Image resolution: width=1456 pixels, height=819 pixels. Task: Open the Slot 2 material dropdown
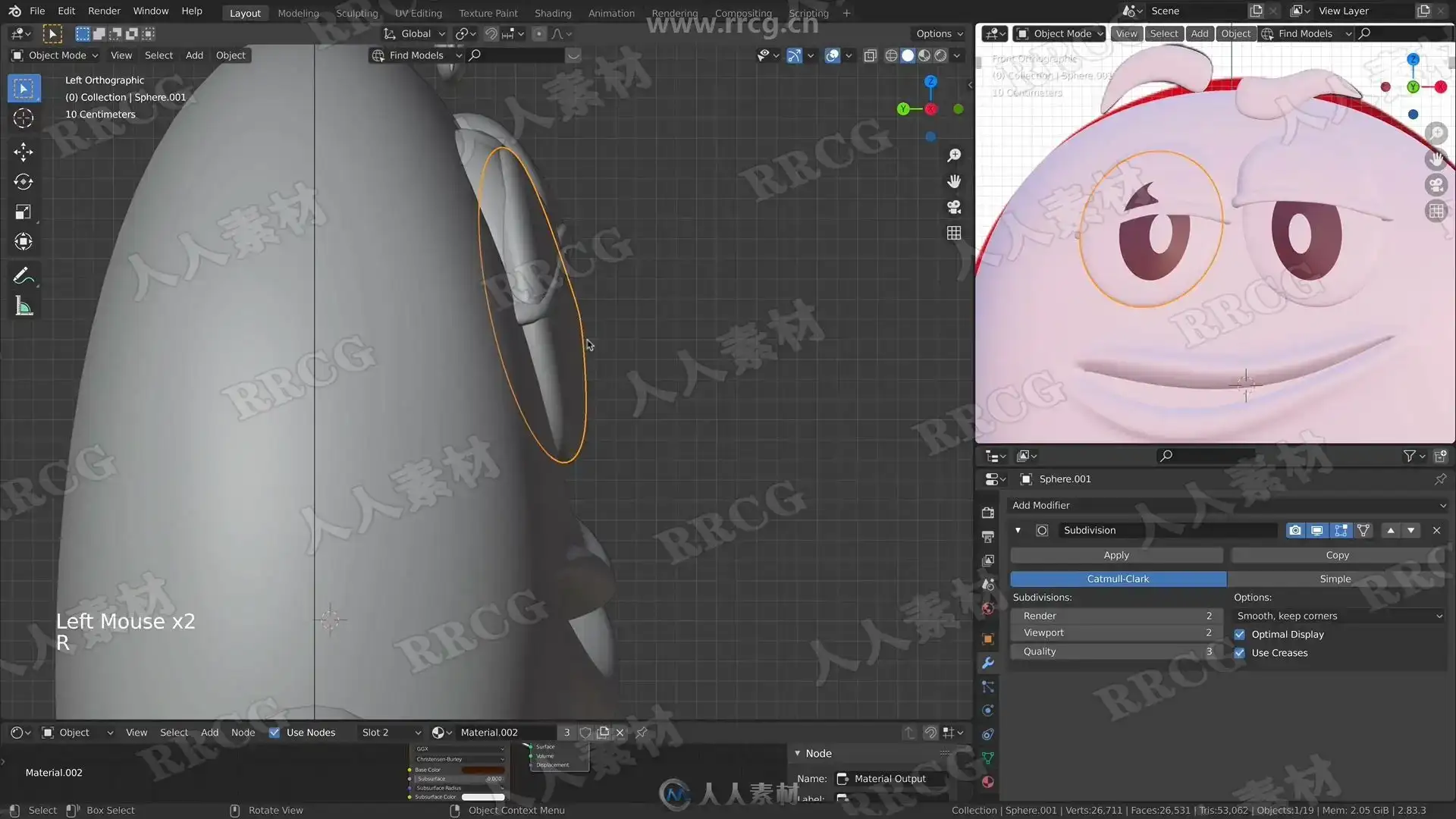pyautogui.click(x=391, y=733)
